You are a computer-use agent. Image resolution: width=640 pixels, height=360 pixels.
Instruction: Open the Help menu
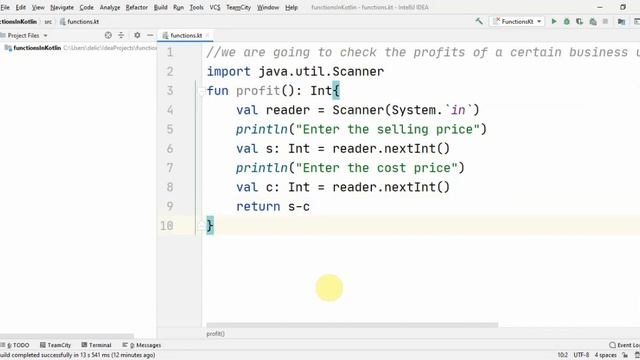(291, 7)
